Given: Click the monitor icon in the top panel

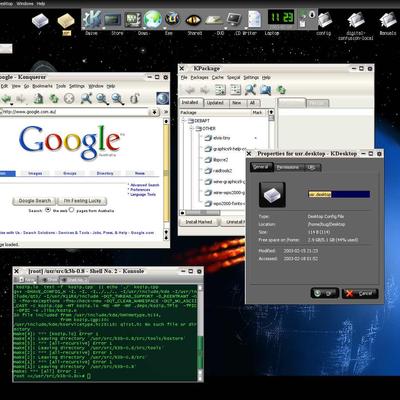Looking at the screenshot, I should tap(234, 19).
